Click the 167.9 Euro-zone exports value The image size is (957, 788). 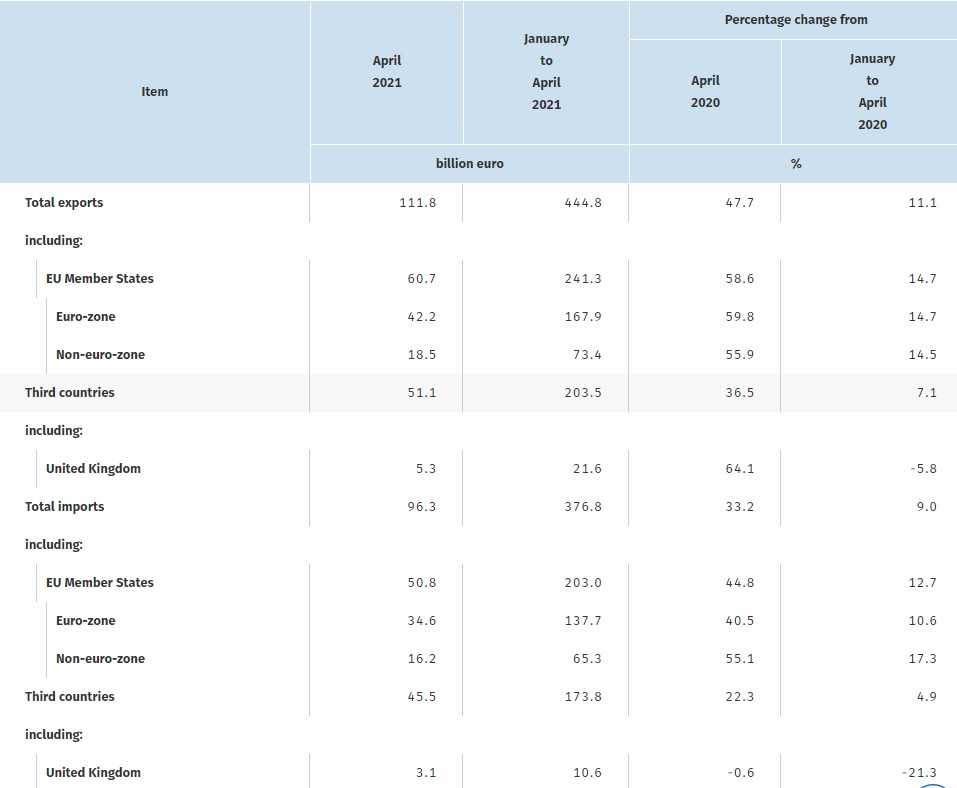583,316
